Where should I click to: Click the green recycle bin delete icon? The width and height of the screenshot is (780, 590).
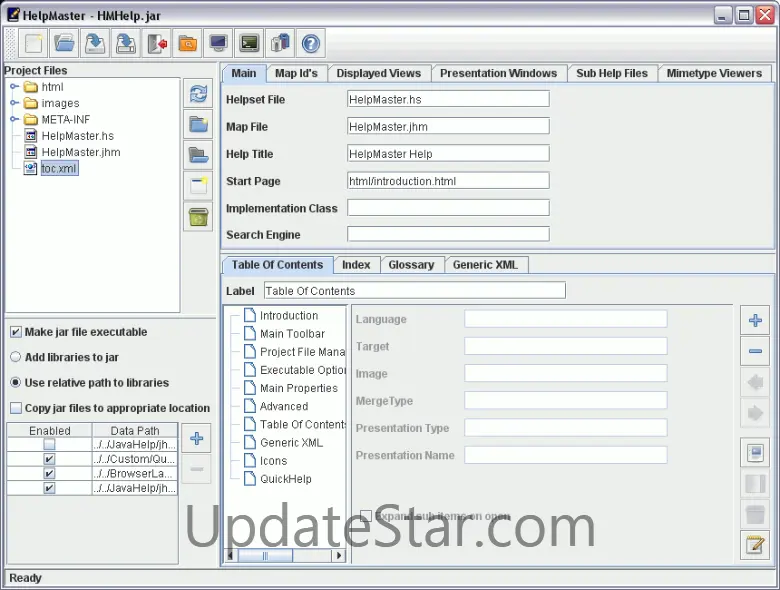(x=198, y=217)
